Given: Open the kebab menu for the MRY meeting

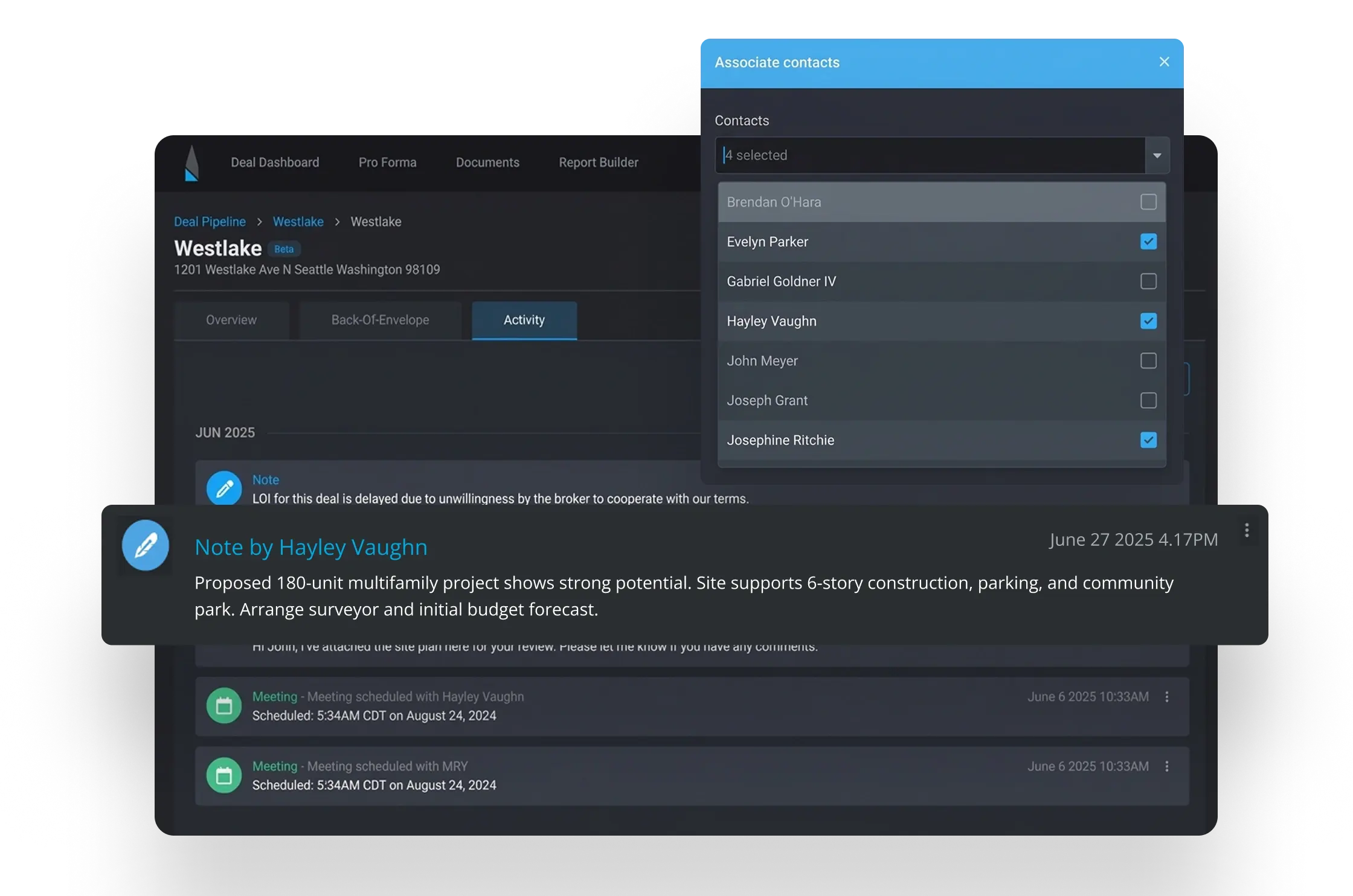Looking at the screenshot, I should pos(1167,766).
